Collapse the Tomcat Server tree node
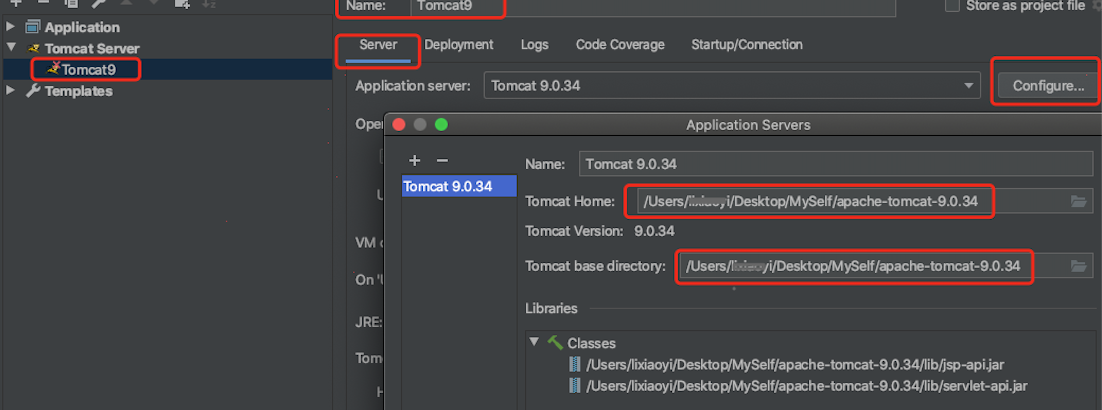Image resolution: width=1102 pixels, height=410 pixels. [x=11, y=48]
